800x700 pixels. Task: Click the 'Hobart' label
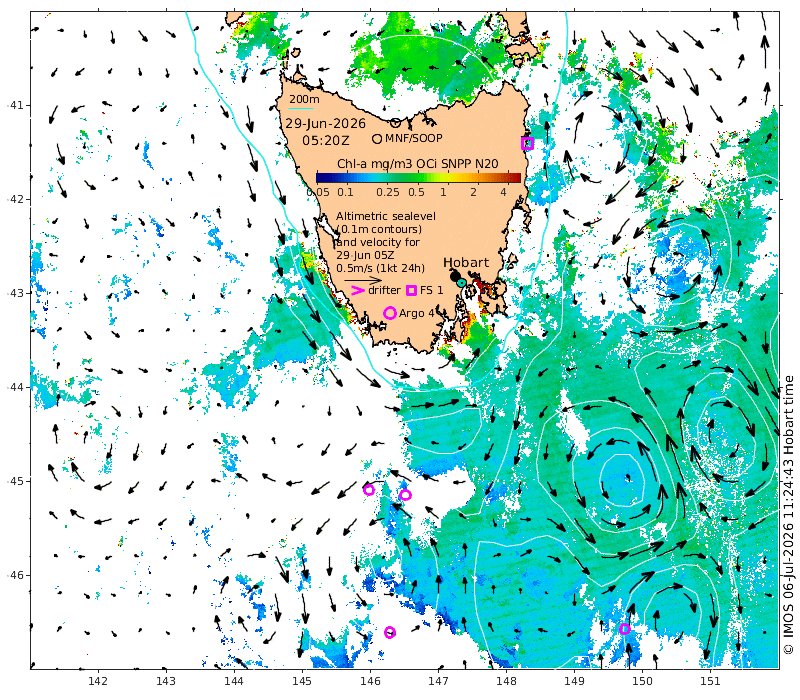pyautogui.click(x=466, y=263)
